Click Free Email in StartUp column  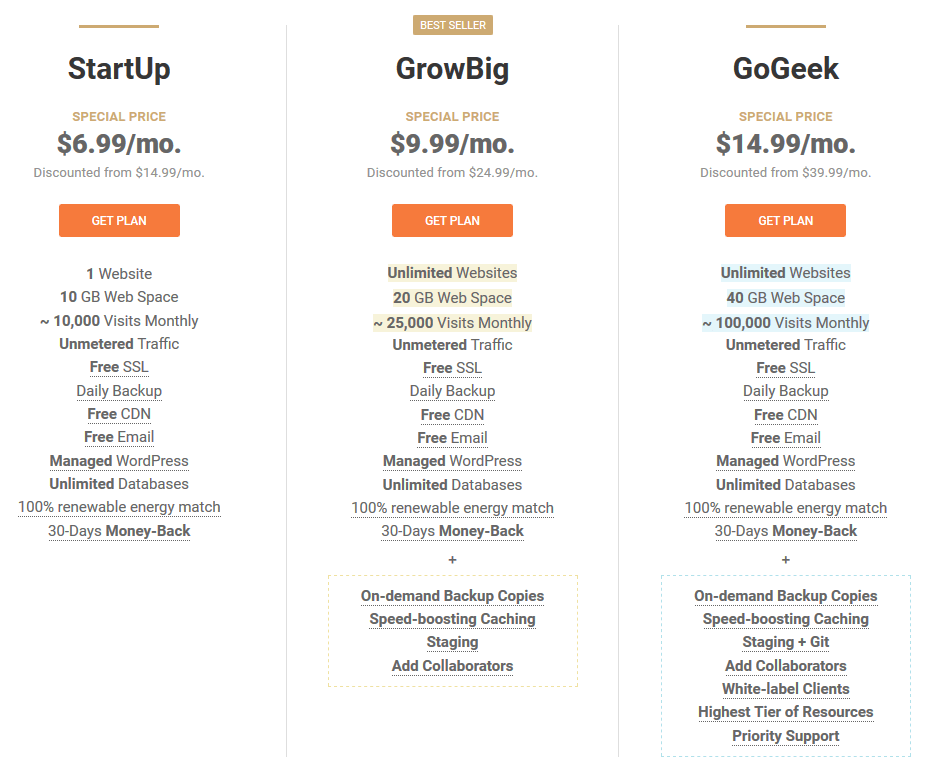tap(119, 437)
